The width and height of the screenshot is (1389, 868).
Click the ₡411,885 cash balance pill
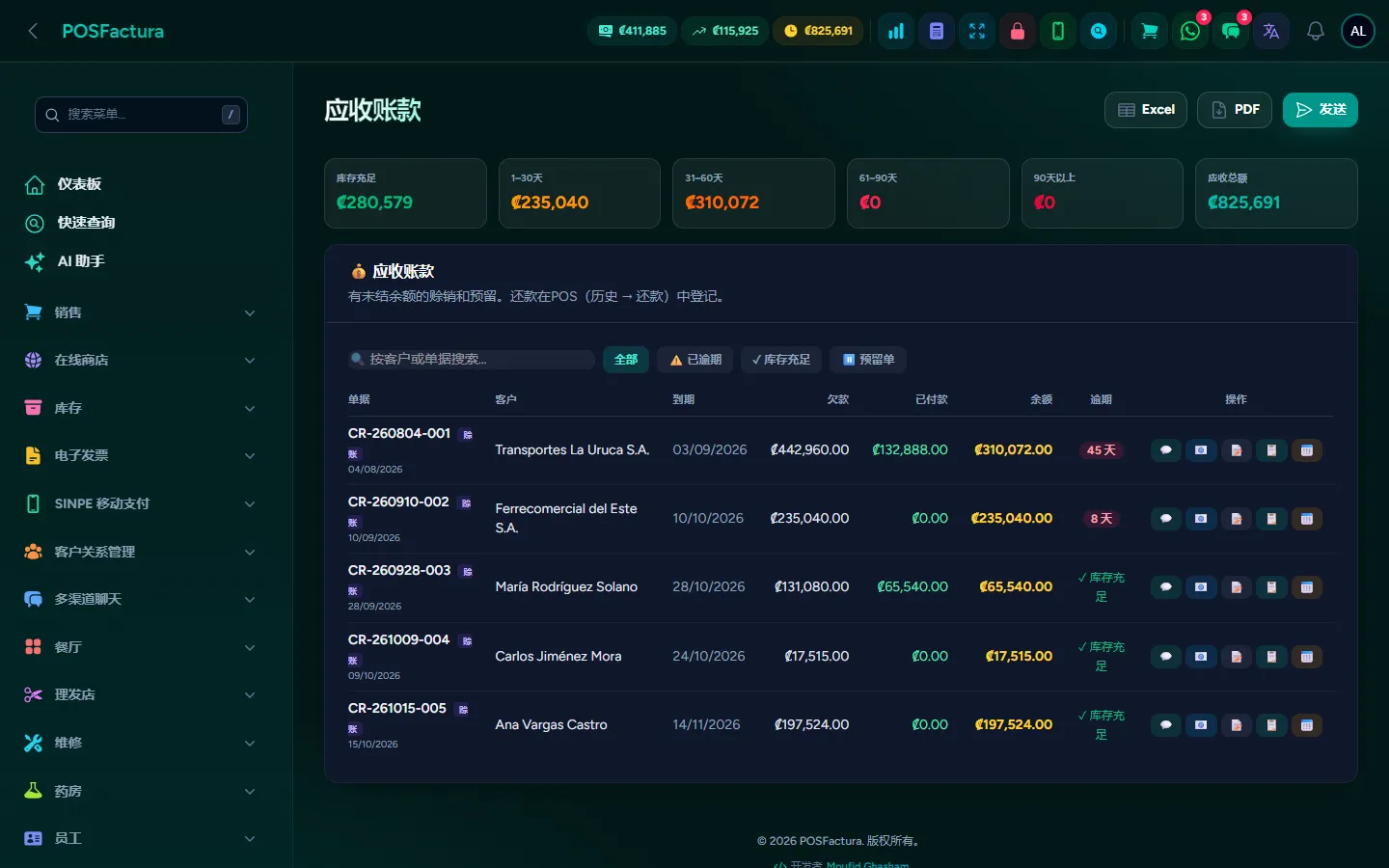[x=632, y=31]
